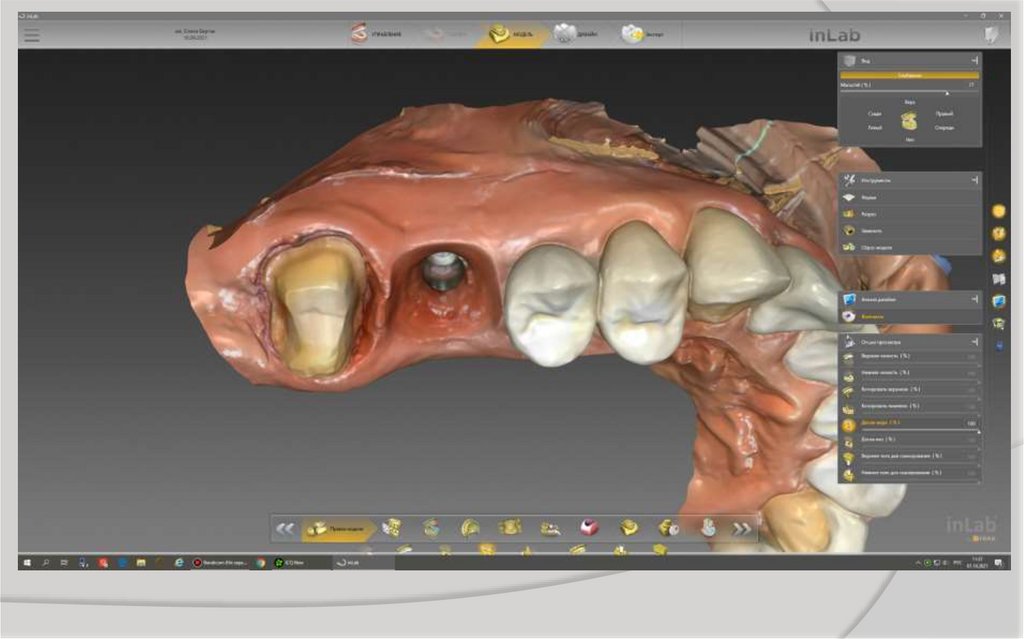Click the shield icon at top-right corner
This screenshot has height=639, width=1024.
pyautogui.click(x=991, y=35)
